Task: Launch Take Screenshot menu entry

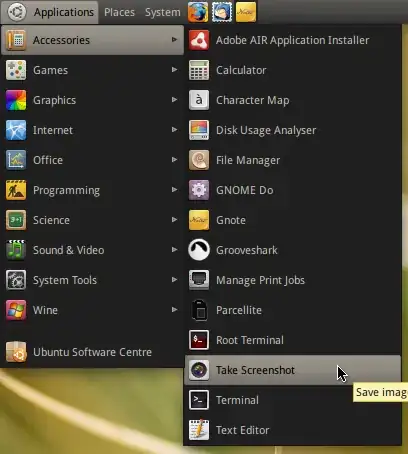Action: pyautogui.click(x=293, y=370)
